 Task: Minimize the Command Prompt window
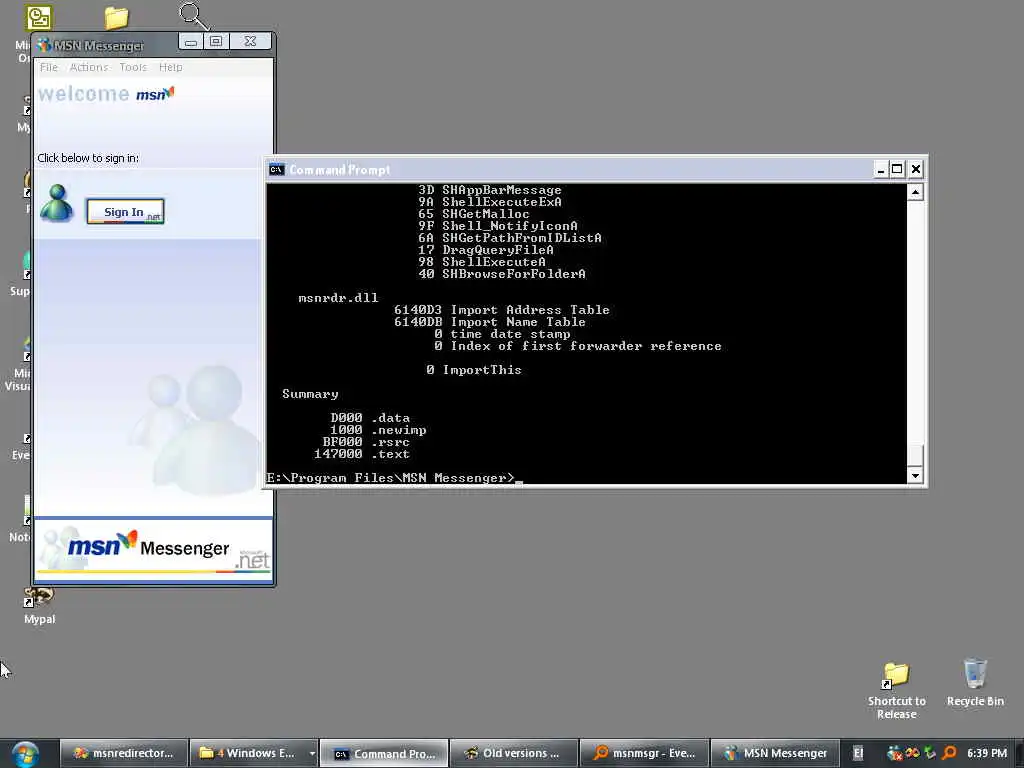(x=880, y=169)
